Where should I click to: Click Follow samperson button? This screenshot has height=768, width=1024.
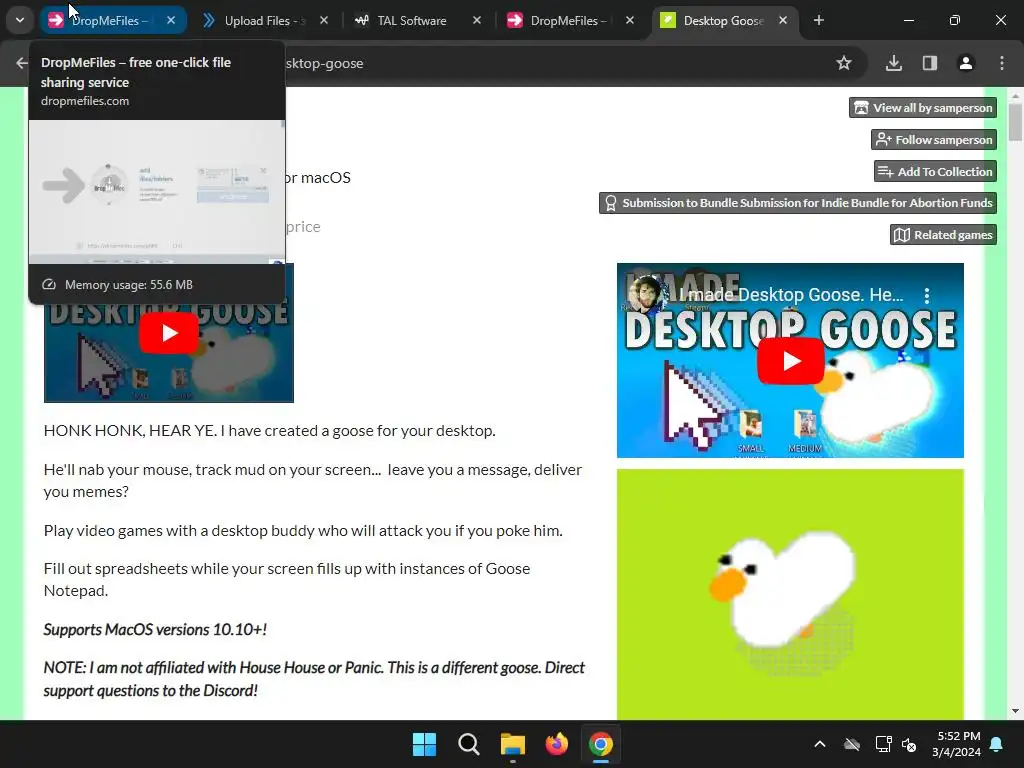coord(934,140)
